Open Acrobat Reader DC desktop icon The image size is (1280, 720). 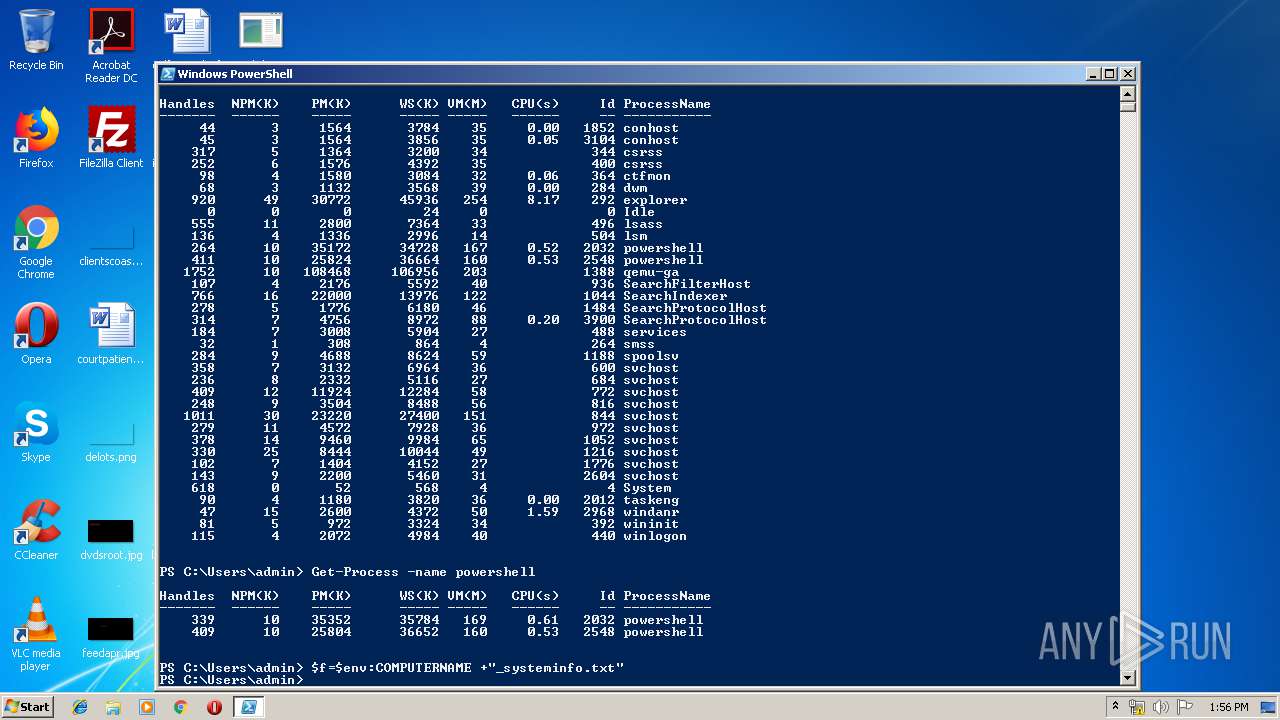(x=111, y=46)
